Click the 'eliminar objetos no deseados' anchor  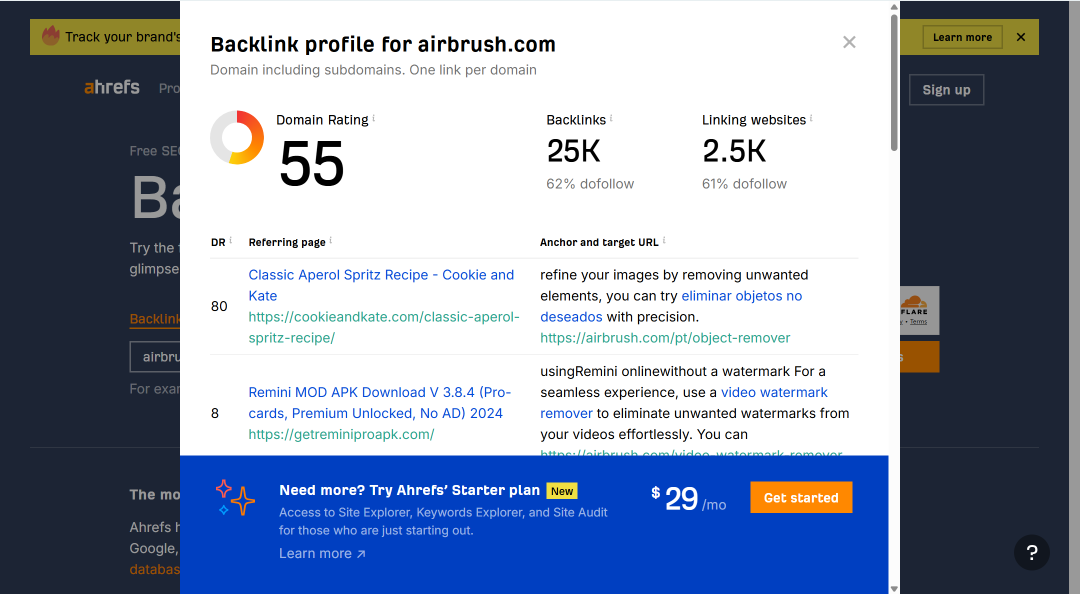[x=671, y=306]
